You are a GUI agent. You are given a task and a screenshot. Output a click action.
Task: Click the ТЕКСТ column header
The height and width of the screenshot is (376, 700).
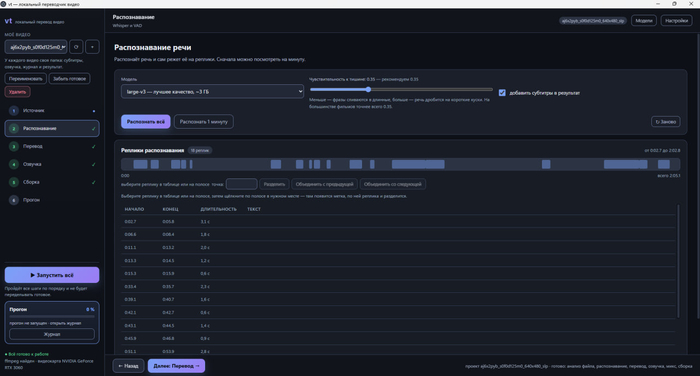click(254, 209)
